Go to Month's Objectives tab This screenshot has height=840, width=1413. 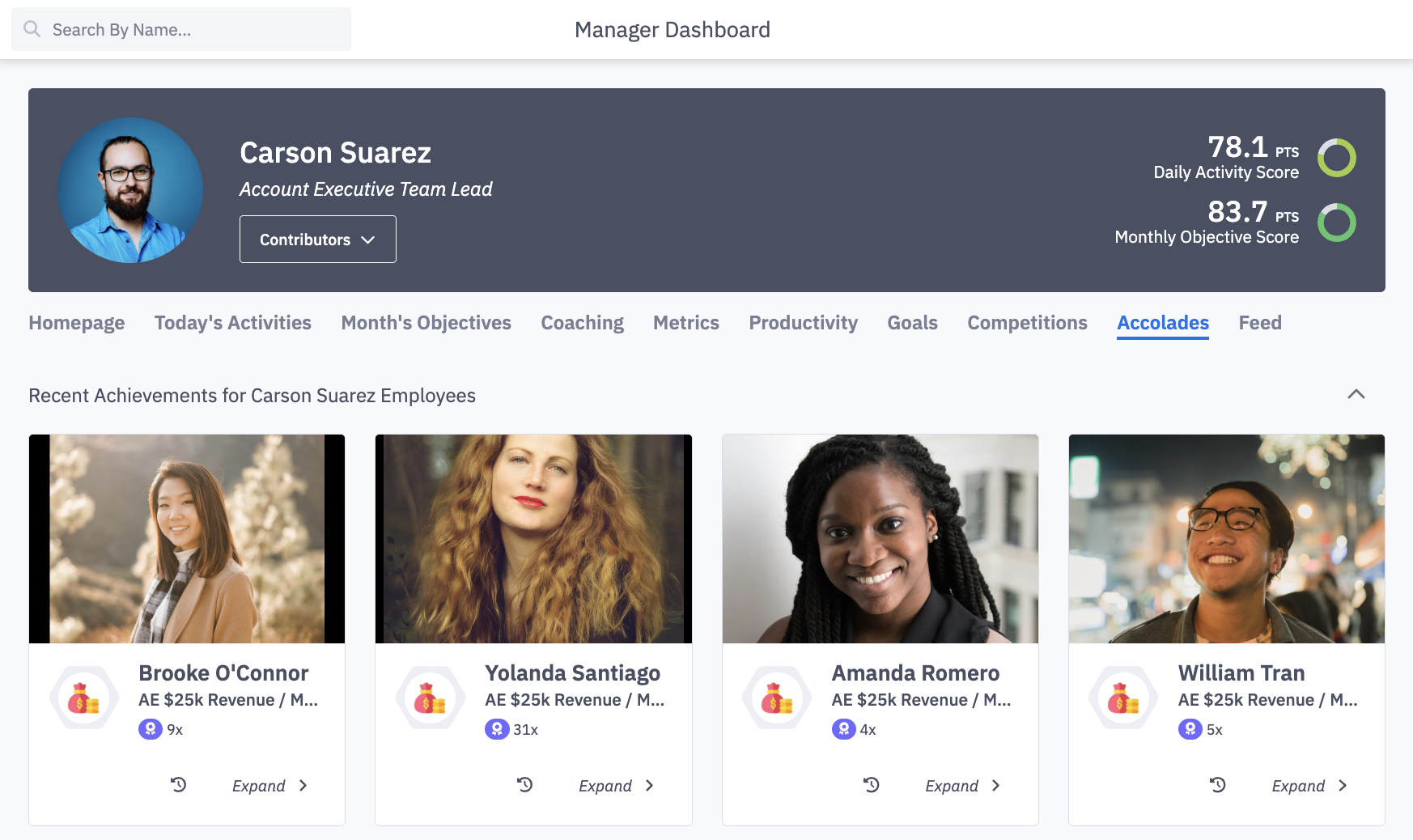[426, 323]
